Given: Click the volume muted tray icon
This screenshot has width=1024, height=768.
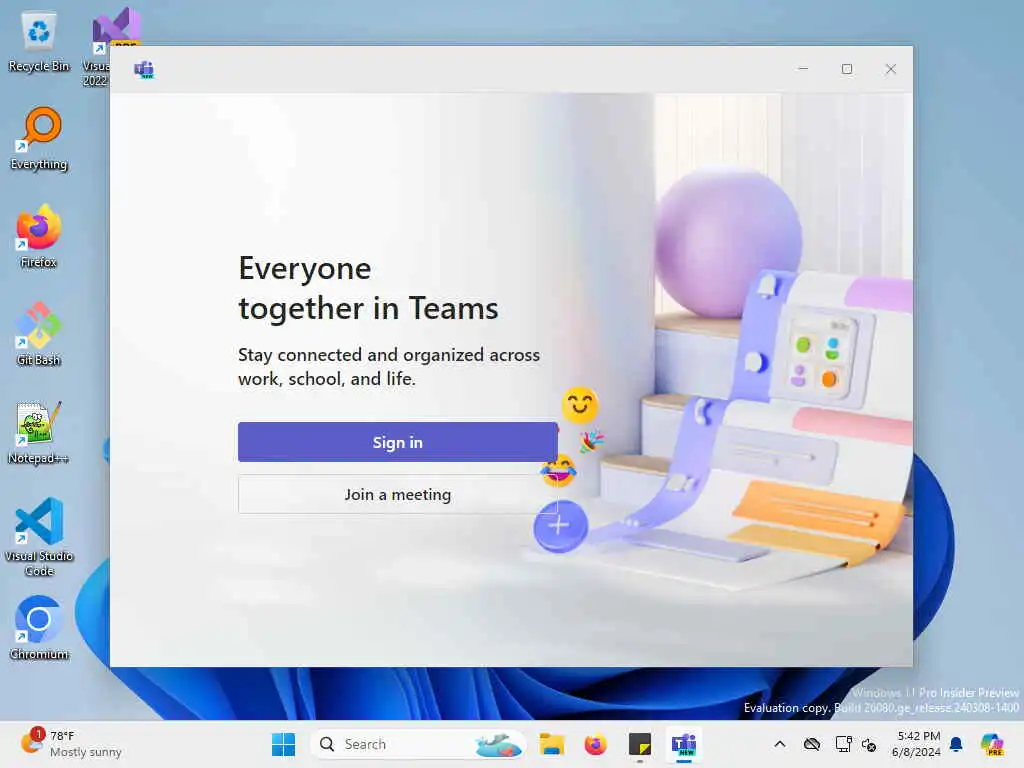Looking at the screenshot, I should coord(869,744).
